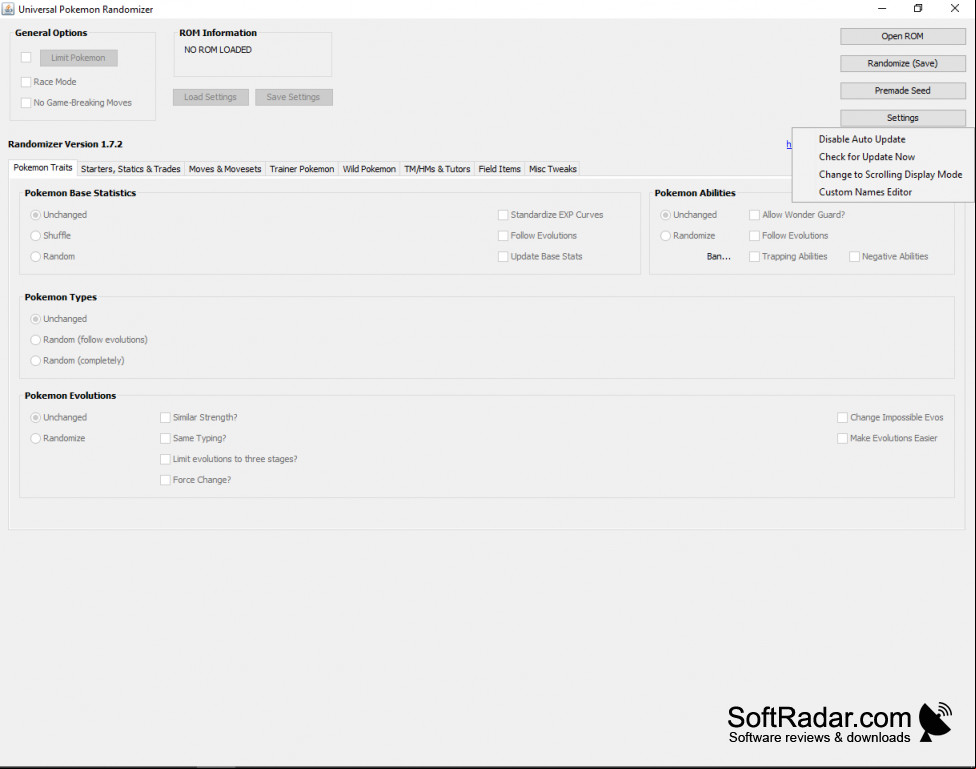Screen dimensions: 976x769
Task: Close the Universal Pokemon Randomizer window
Action: [955, 9]
